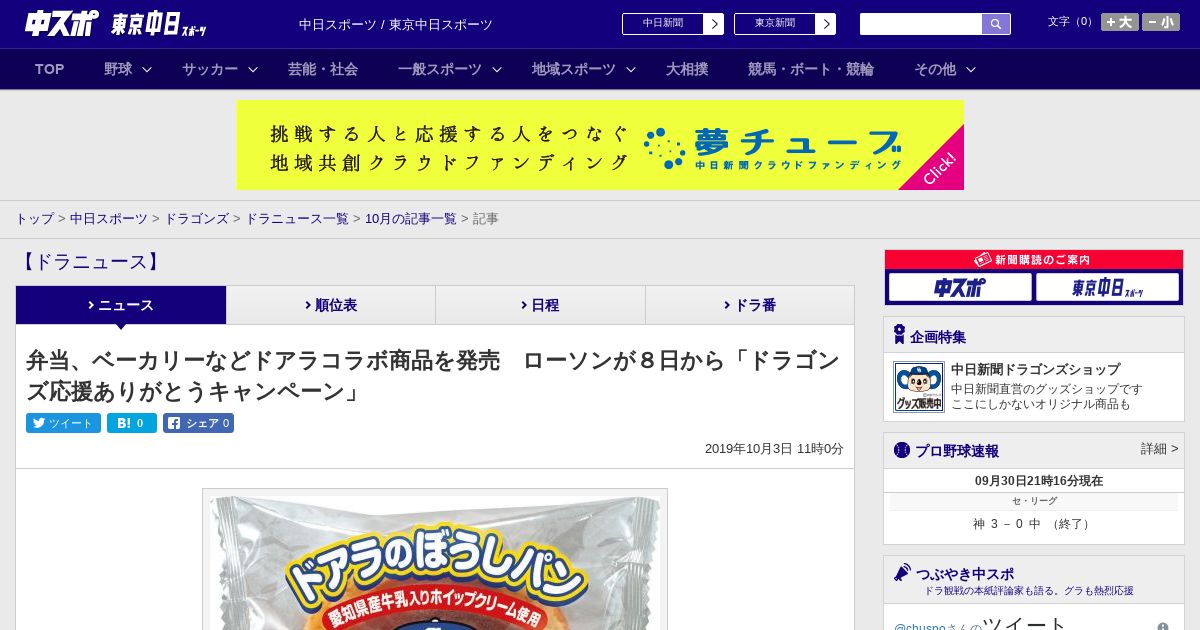Click the search magnifier button
This screenshot has width=1200, height=630.
tap(996, 24)
